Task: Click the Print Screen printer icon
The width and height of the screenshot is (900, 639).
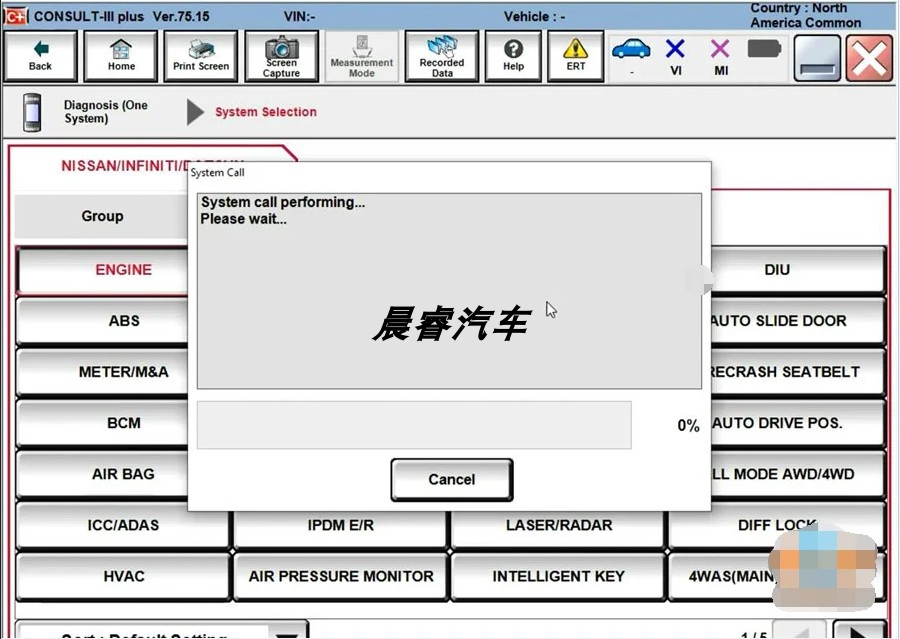Action: click(201, 56)
